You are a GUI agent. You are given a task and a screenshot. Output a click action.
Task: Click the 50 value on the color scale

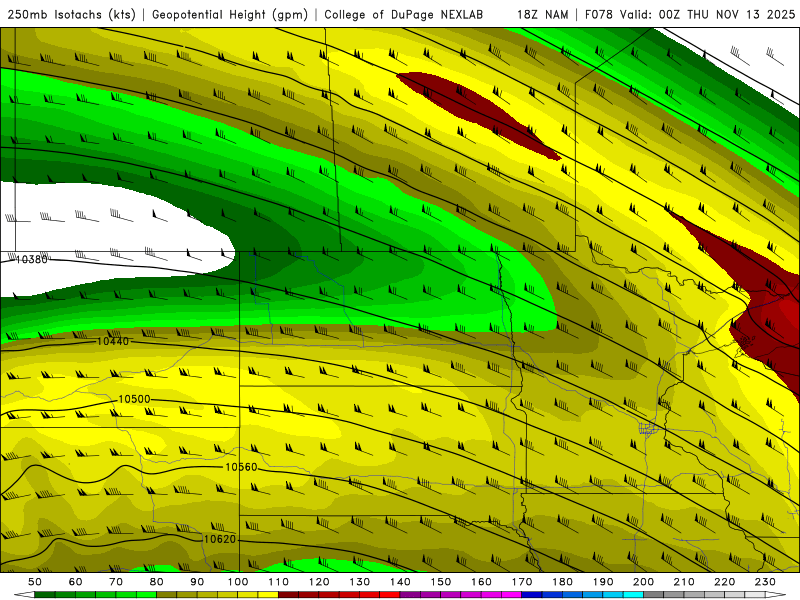click(x=35, y=582)
